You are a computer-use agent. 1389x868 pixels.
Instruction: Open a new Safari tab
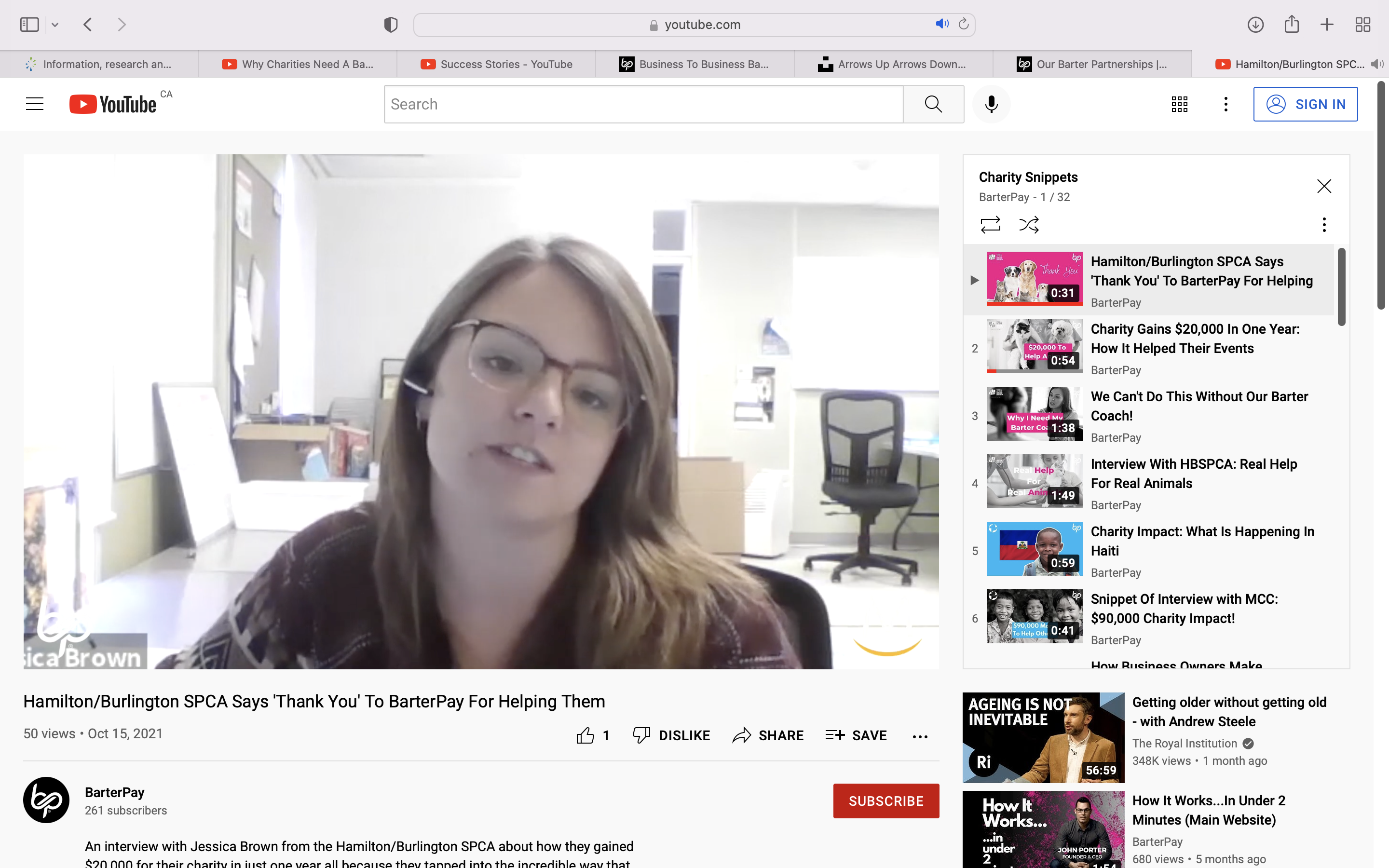pos(1327,25)
